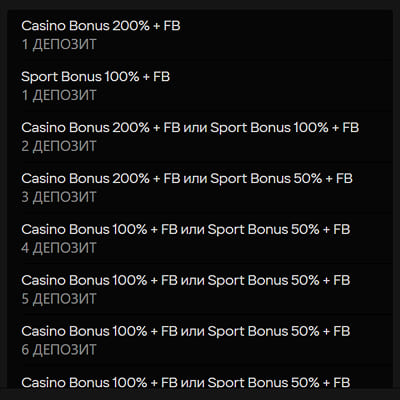Click the 6 ДЕПОЗИТ label
Viewport: 400px width, 400px height.
click(59, 350)
